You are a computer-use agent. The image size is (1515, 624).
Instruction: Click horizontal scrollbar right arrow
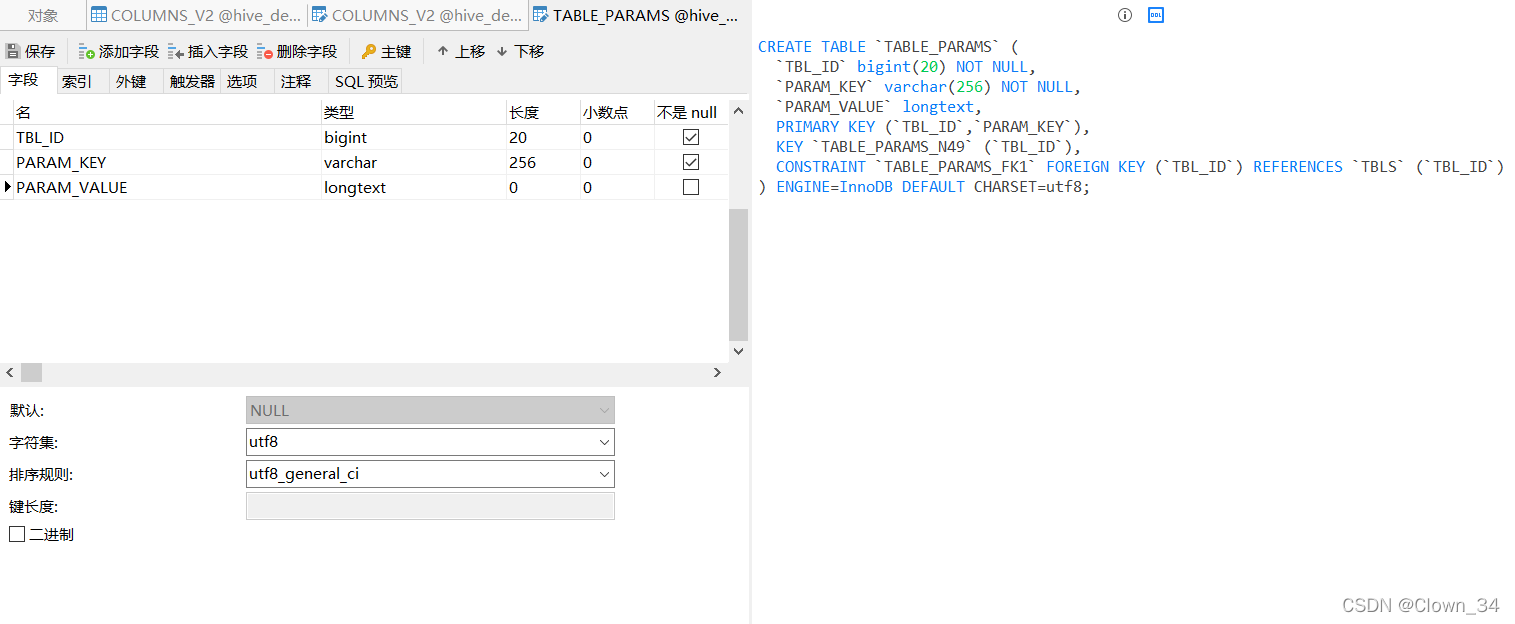click(x=717, y=372)
